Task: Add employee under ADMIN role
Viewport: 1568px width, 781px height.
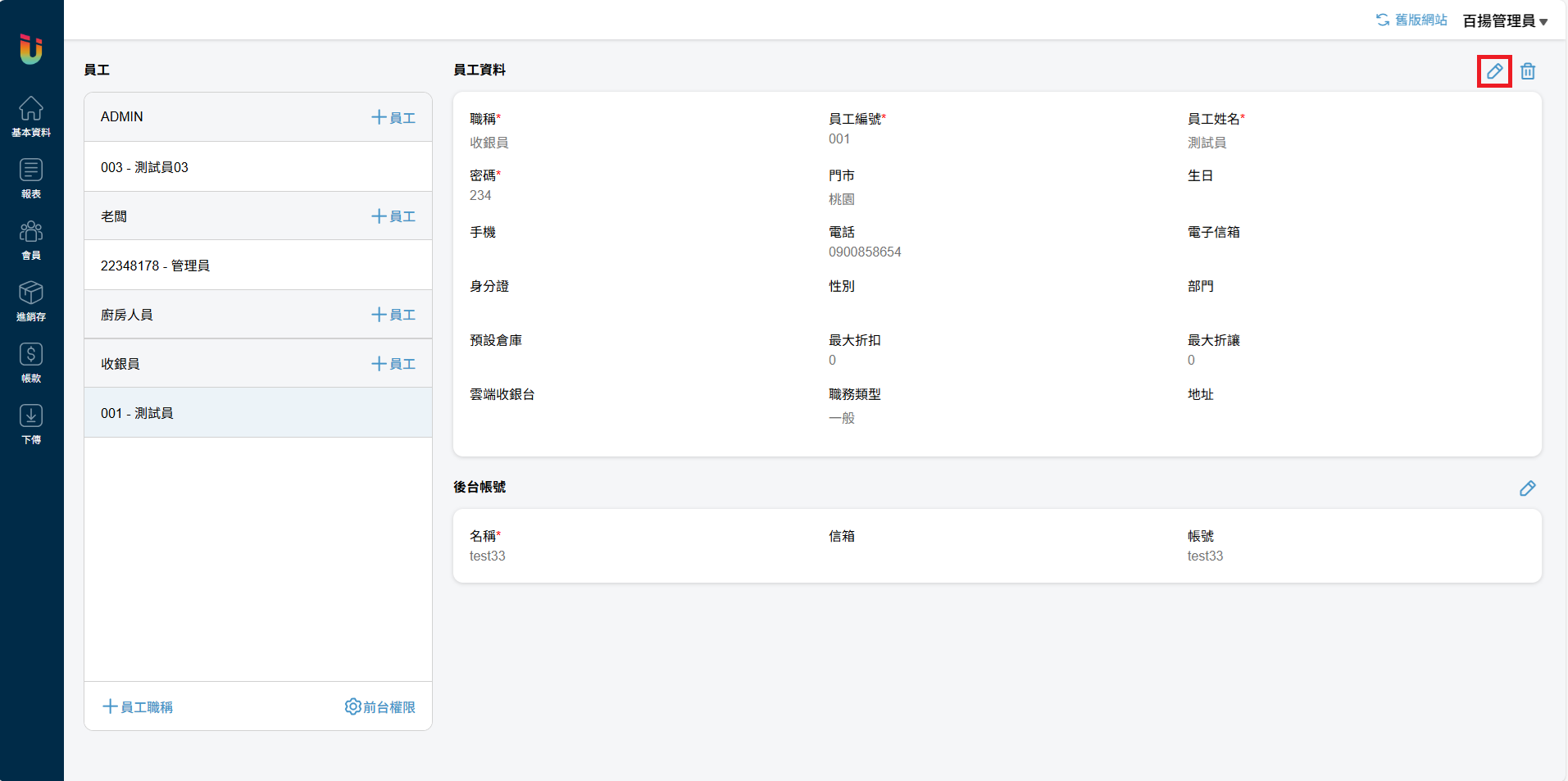Action: click(393, 117)
